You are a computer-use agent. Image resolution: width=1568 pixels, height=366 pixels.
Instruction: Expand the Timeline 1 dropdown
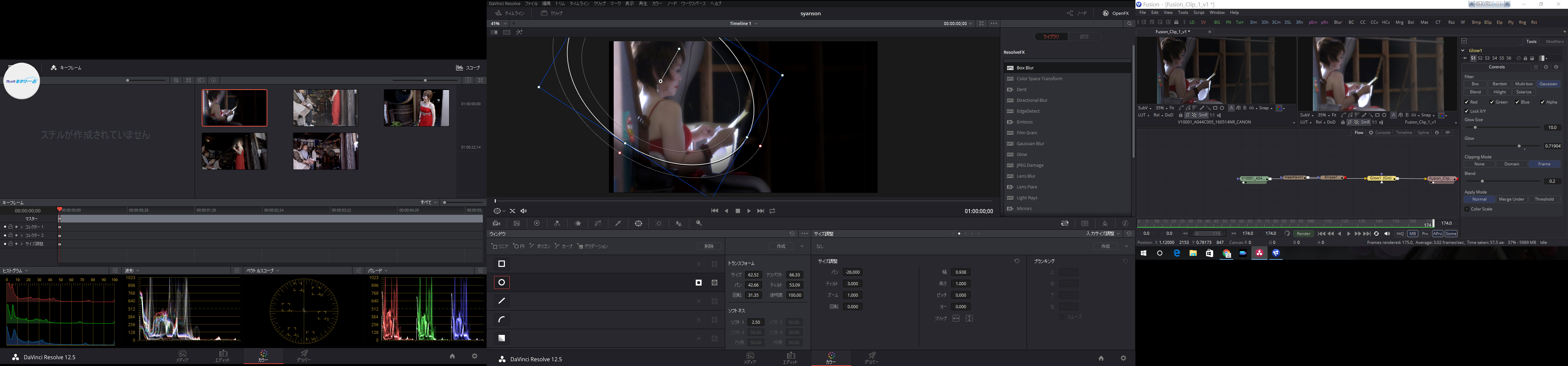tap(756, 24)
